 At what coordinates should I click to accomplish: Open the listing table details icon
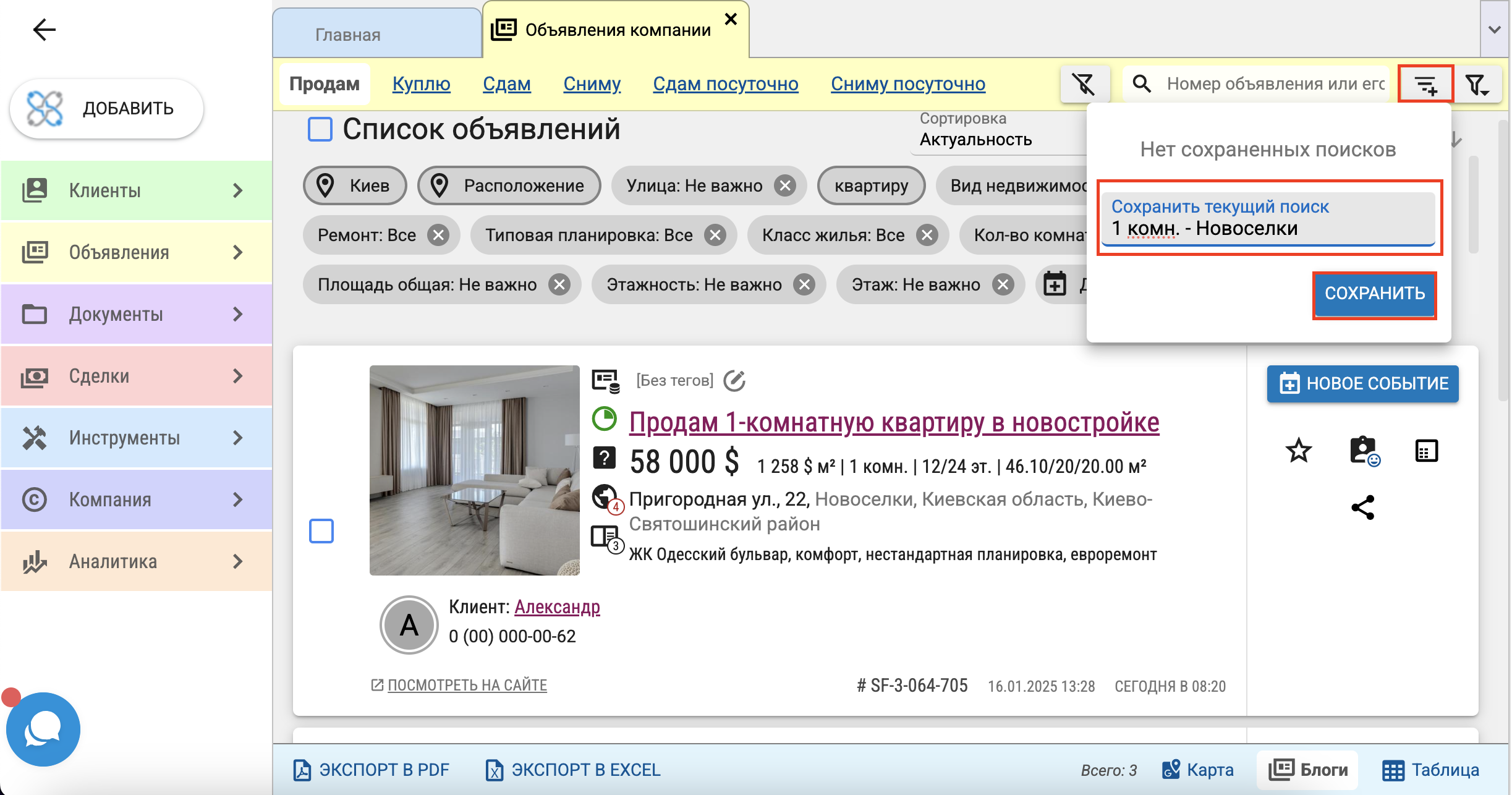pos(1426,451)
